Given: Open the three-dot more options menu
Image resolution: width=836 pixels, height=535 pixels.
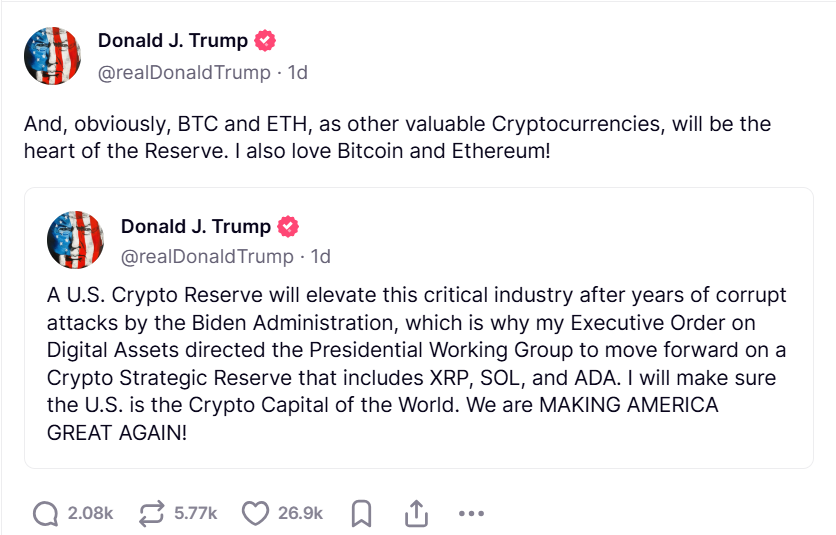Looking at the screenshot, I should coord(471,514).
